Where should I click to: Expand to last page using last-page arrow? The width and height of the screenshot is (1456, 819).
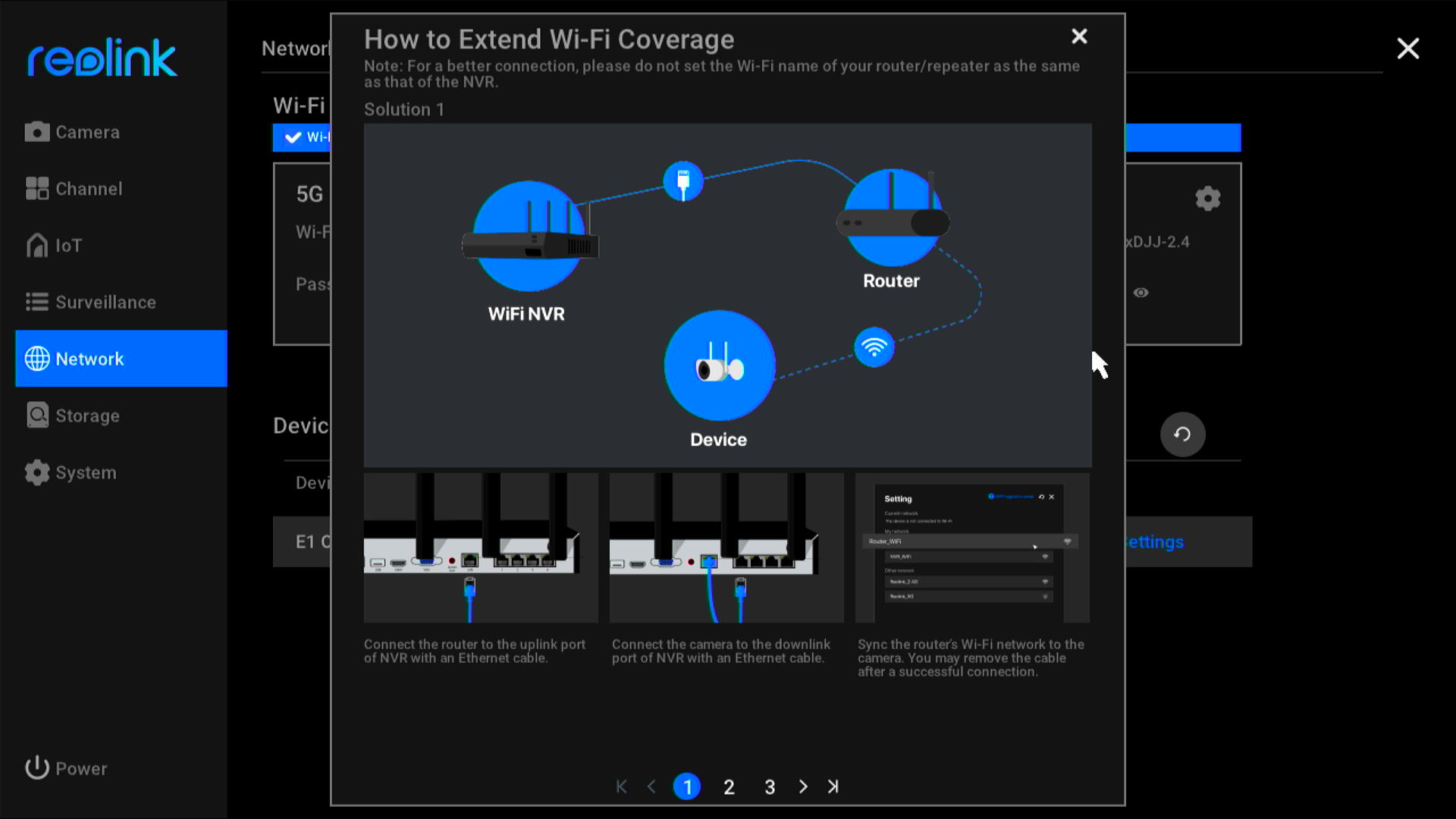833,787
